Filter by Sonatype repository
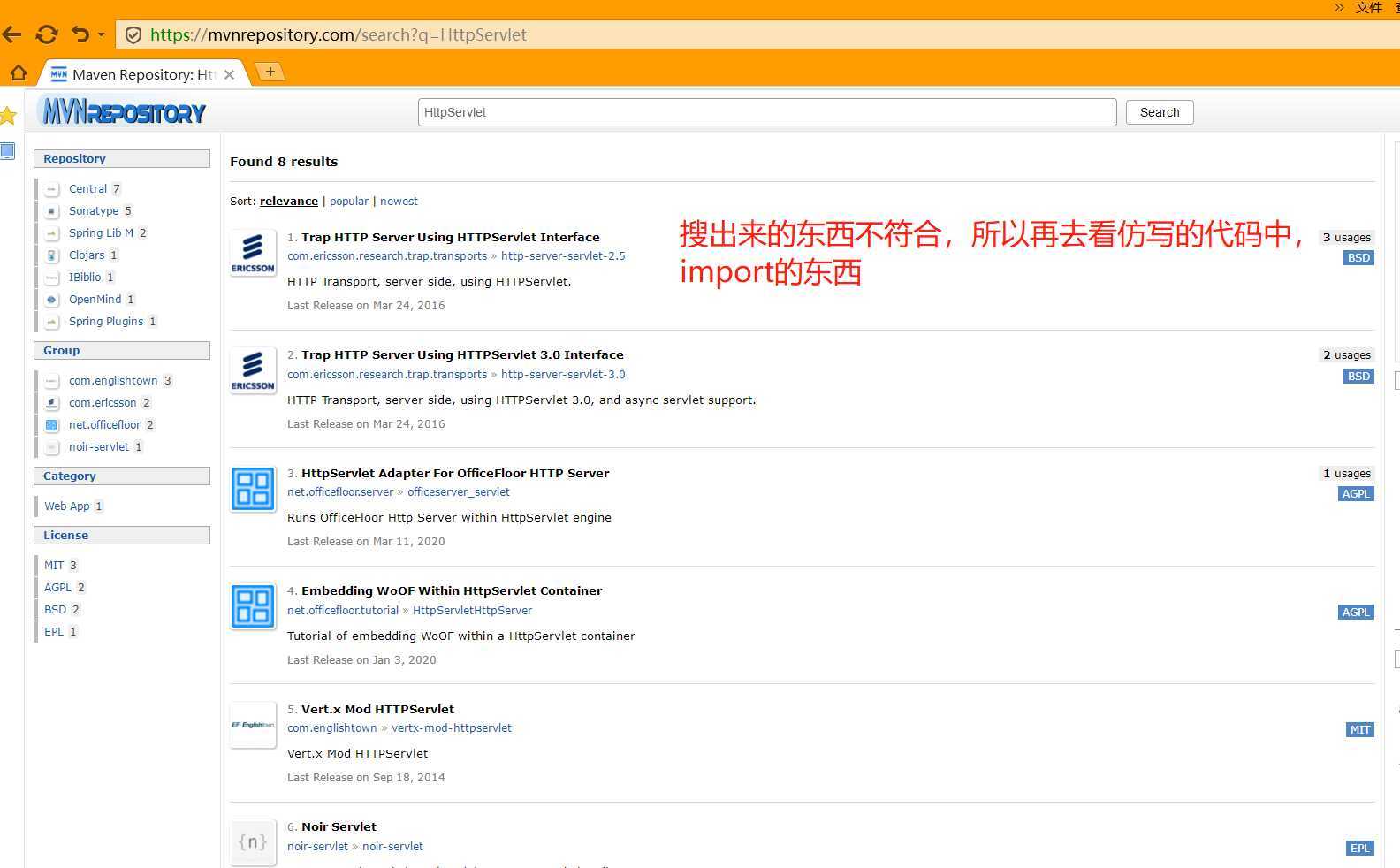Image resolution: width=1400 pixels, height=868 pixels. point(94,210)
